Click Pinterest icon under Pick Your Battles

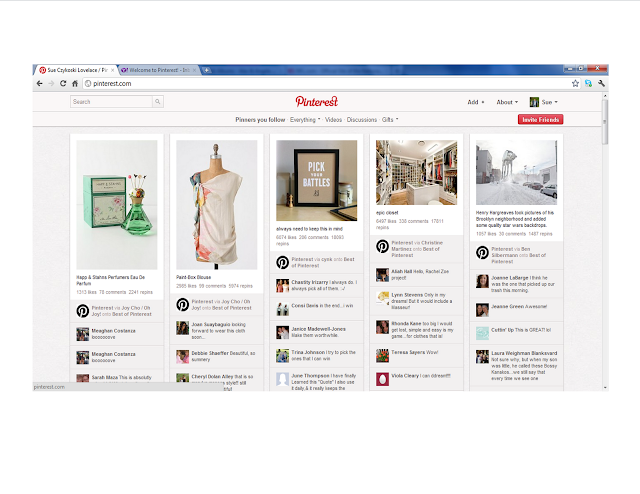282,262
